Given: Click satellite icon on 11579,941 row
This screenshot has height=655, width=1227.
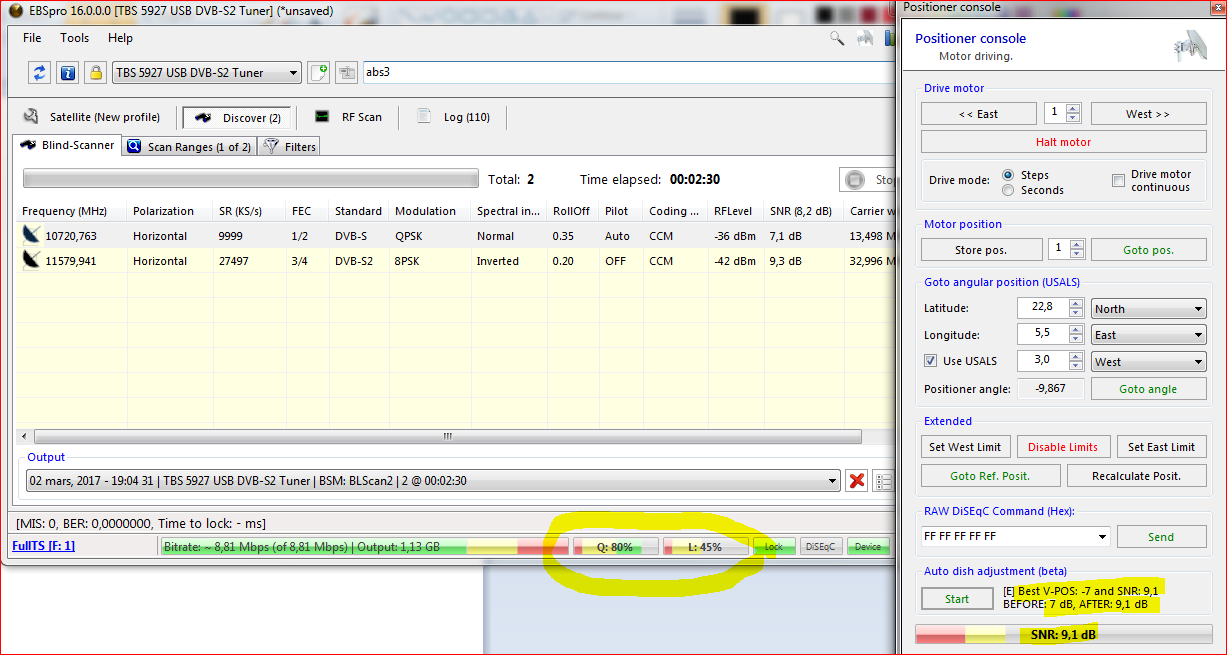Looking at the screenshot, I should 33,261.
